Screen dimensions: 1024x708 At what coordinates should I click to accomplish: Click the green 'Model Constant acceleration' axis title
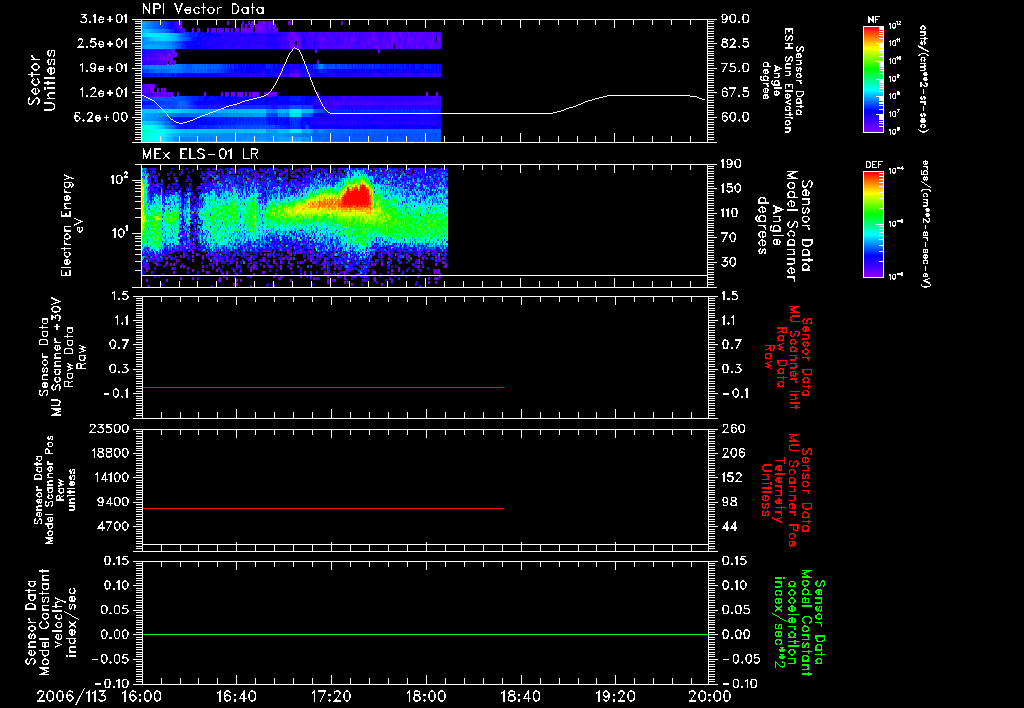click(x=799, y=622)
